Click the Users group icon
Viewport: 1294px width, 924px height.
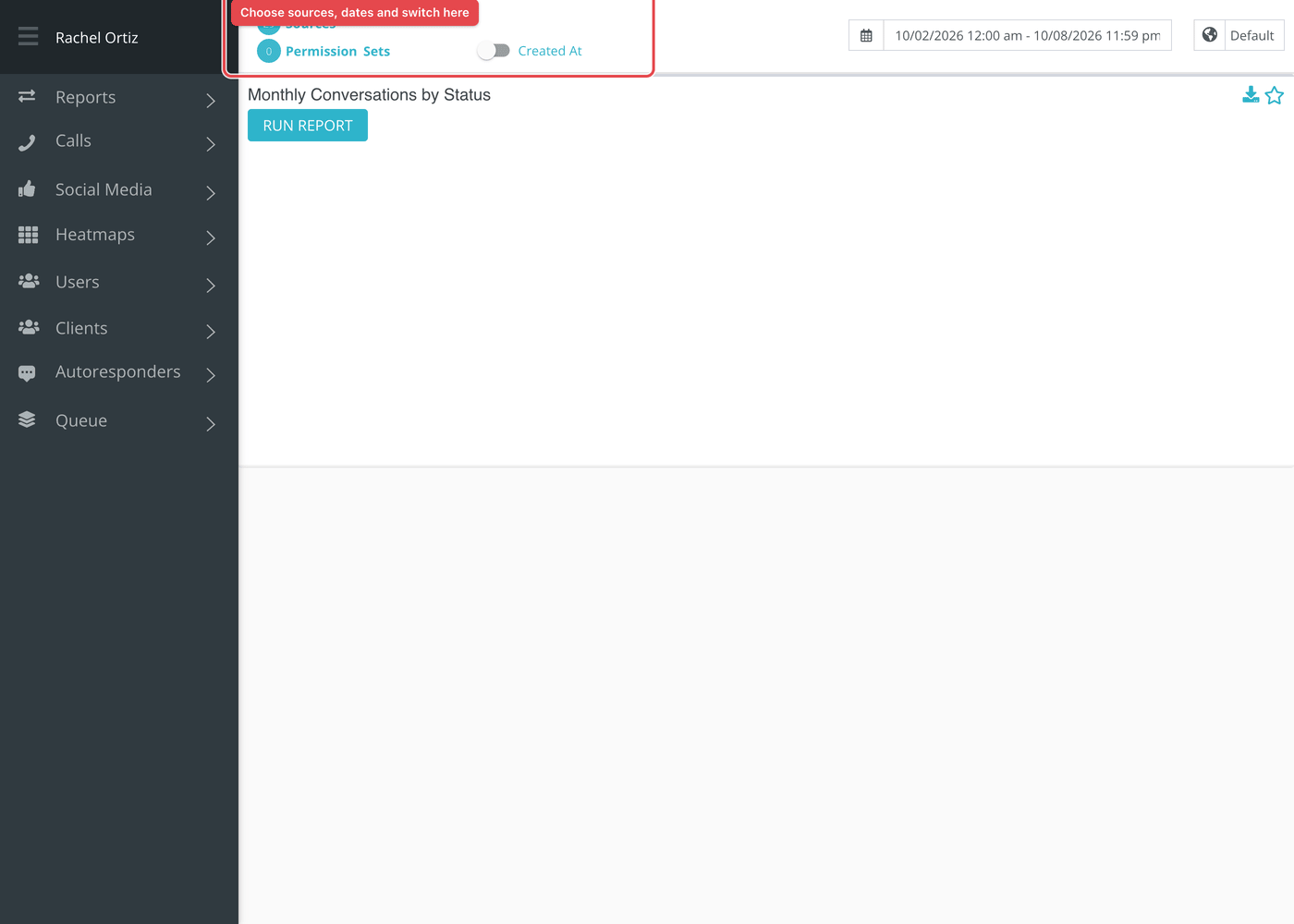29,281
